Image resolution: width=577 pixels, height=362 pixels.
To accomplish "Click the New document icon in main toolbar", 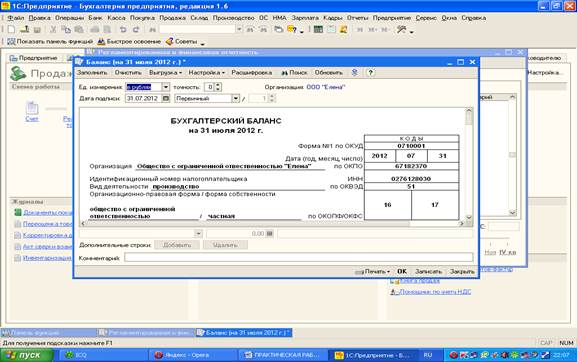I will [11, 30].
